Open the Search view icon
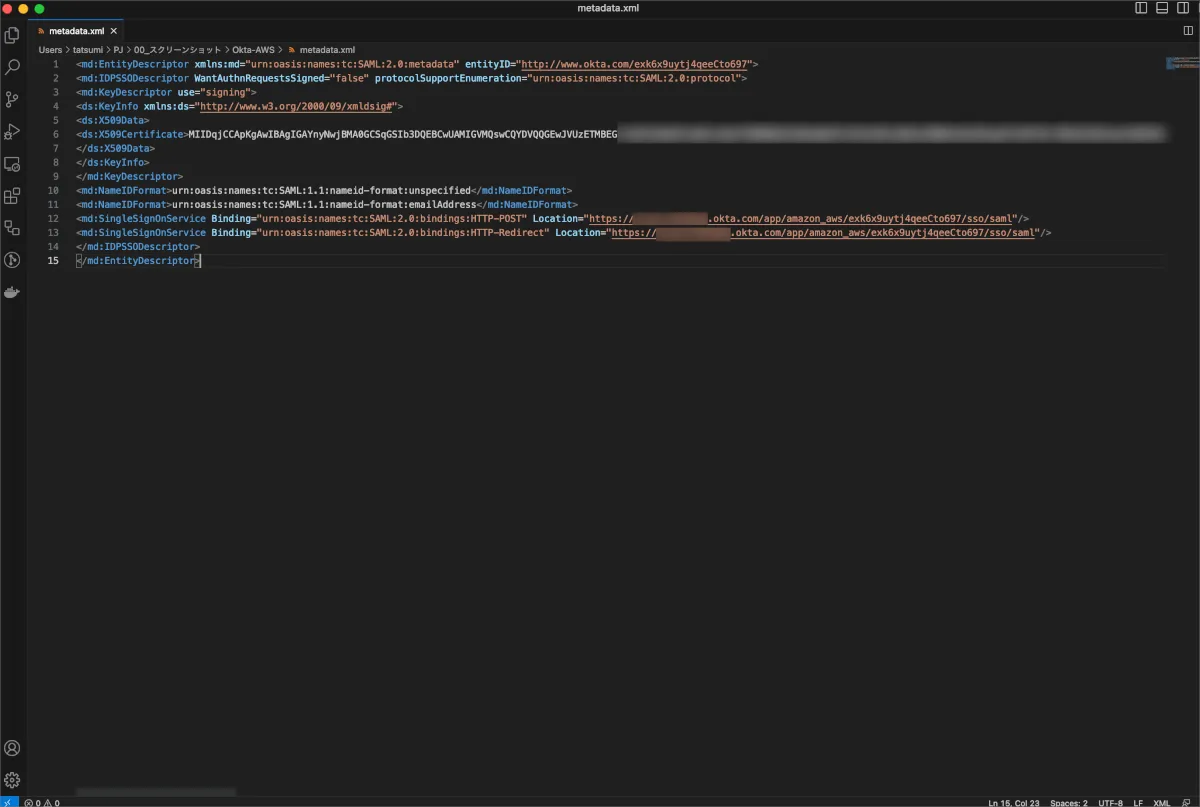The height and width of the screenshot is (807, 1200). [x=13, y=67]
